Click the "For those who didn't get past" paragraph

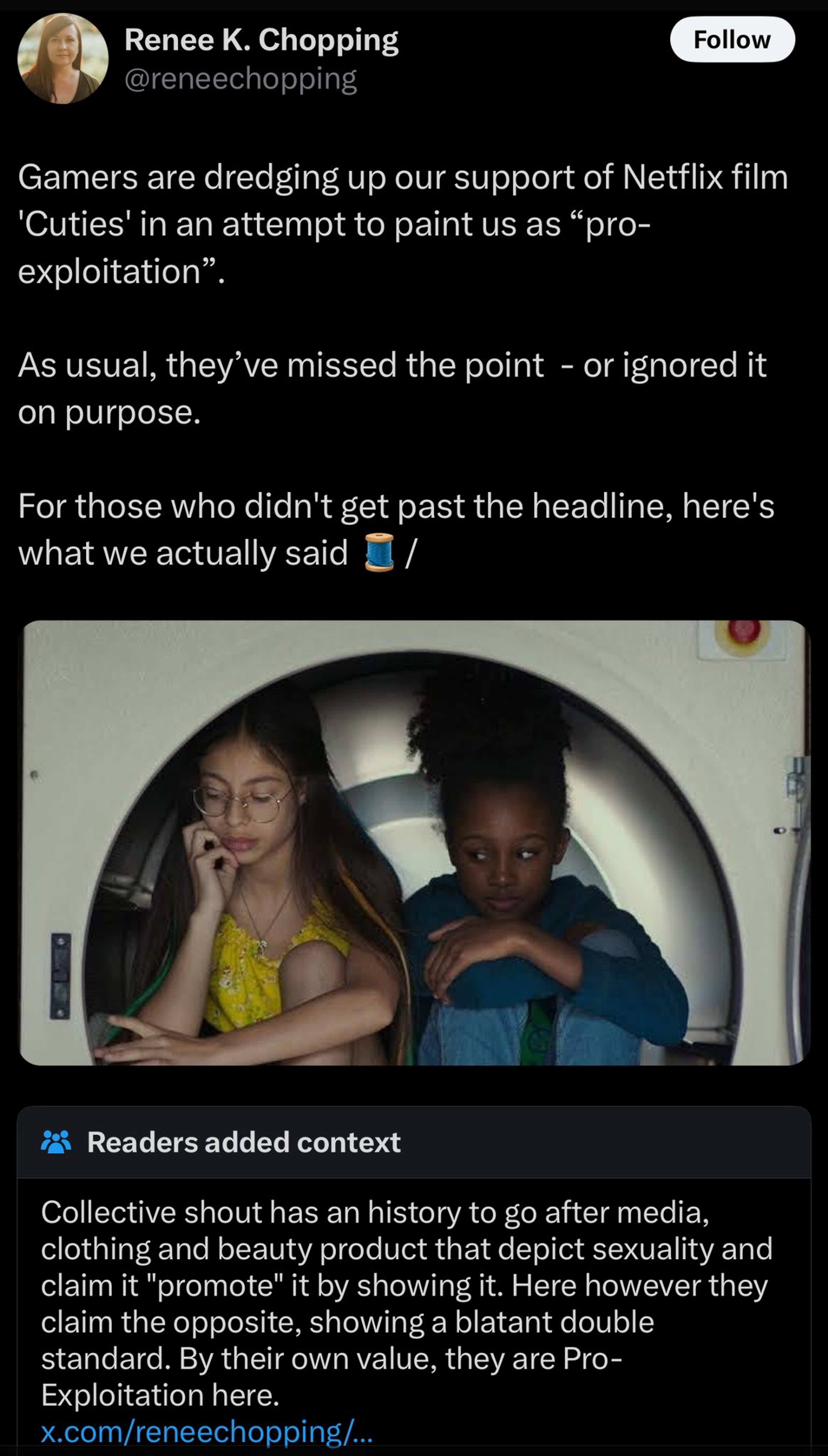click(396, 529)
